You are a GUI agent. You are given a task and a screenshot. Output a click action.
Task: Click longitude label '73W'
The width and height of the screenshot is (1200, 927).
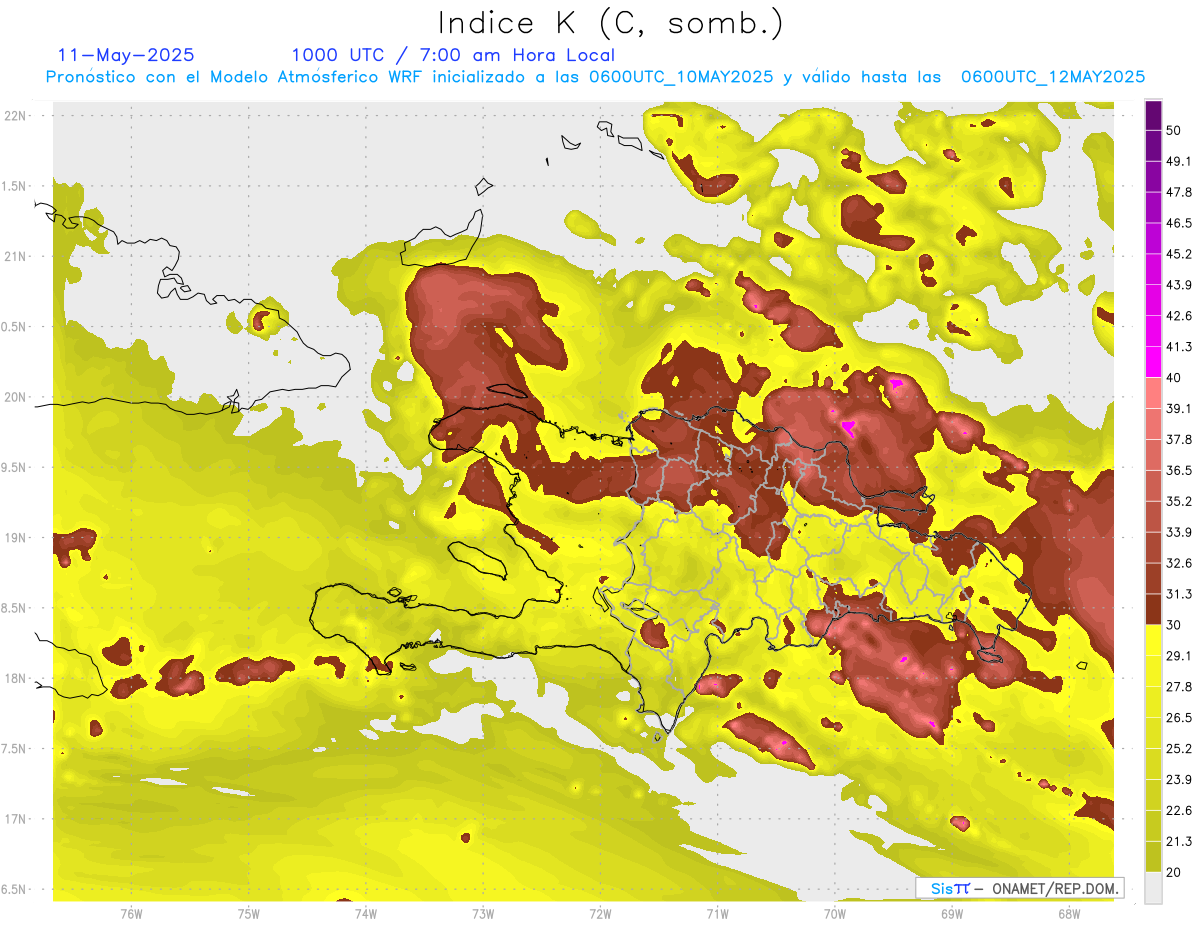click(483, 914)
